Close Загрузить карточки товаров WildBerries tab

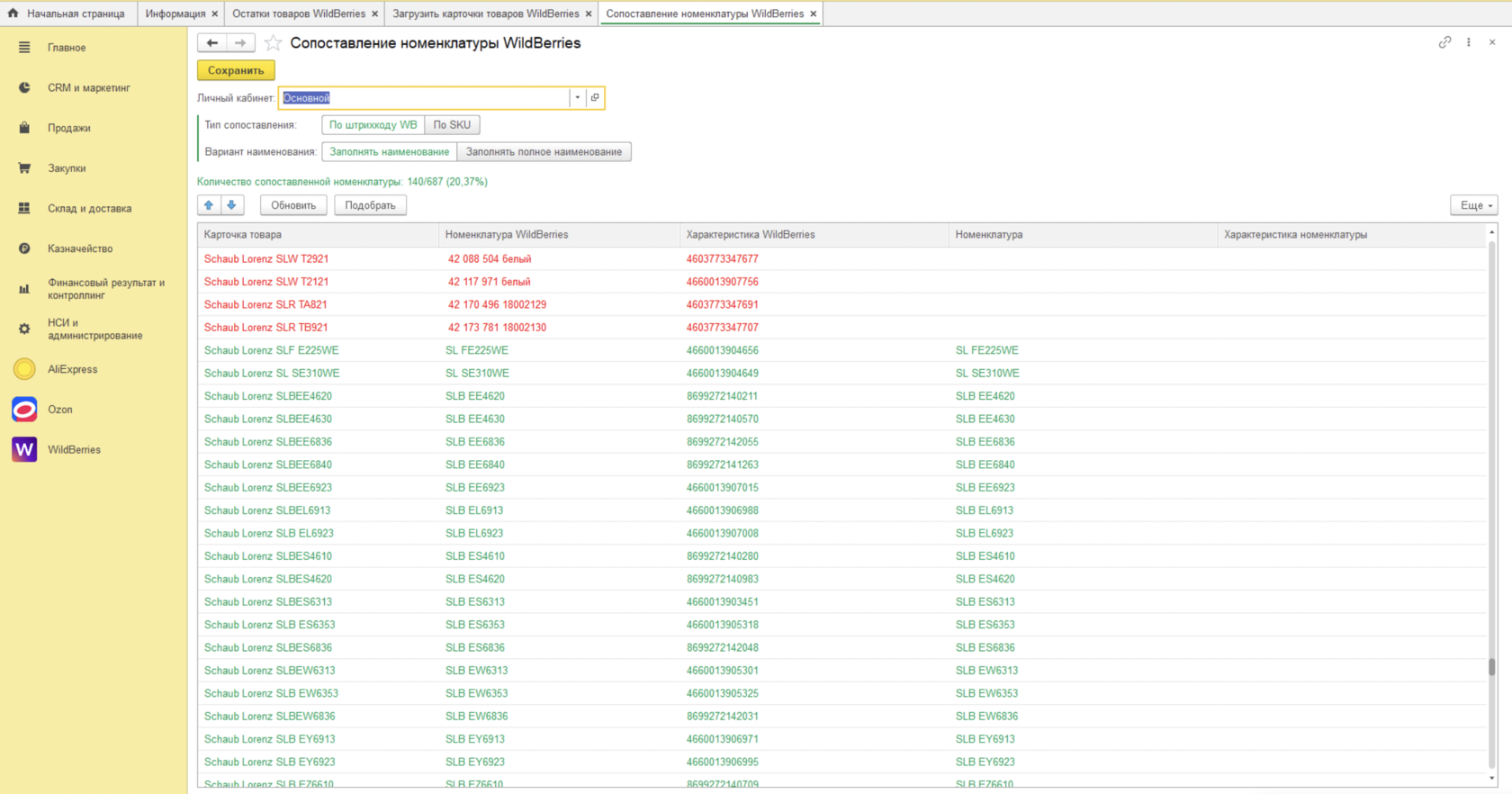coord(589,14)
